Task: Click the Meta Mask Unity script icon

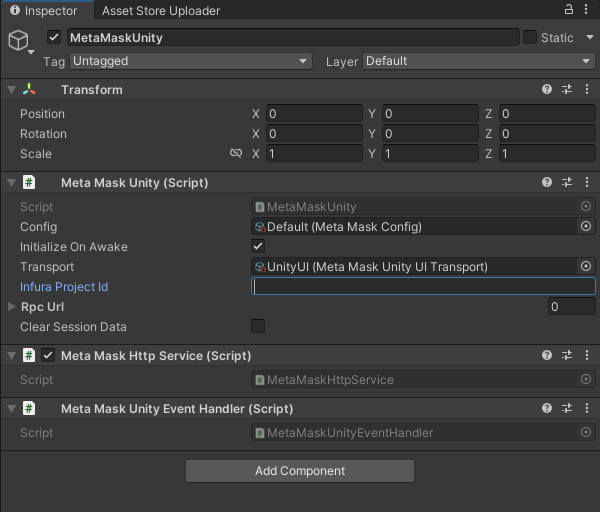Action: coord(29,183)
